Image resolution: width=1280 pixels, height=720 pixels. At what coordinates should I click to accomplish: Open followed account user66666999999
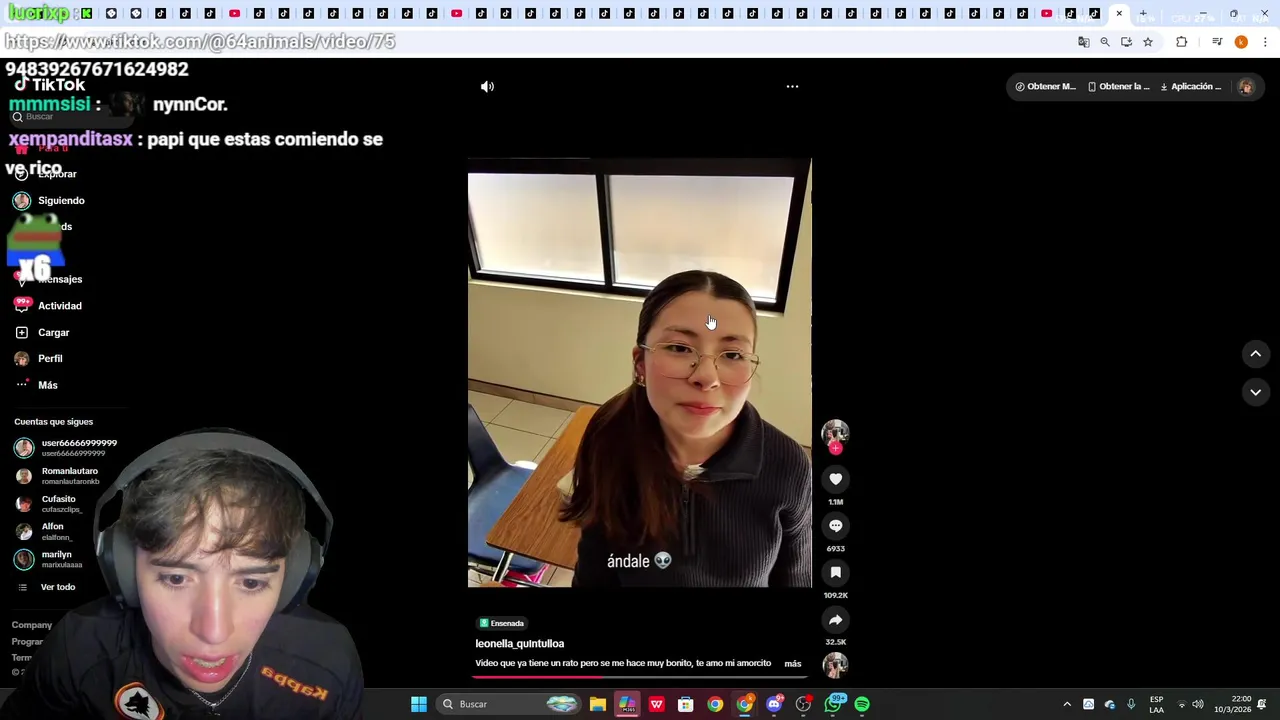point(67,448)
